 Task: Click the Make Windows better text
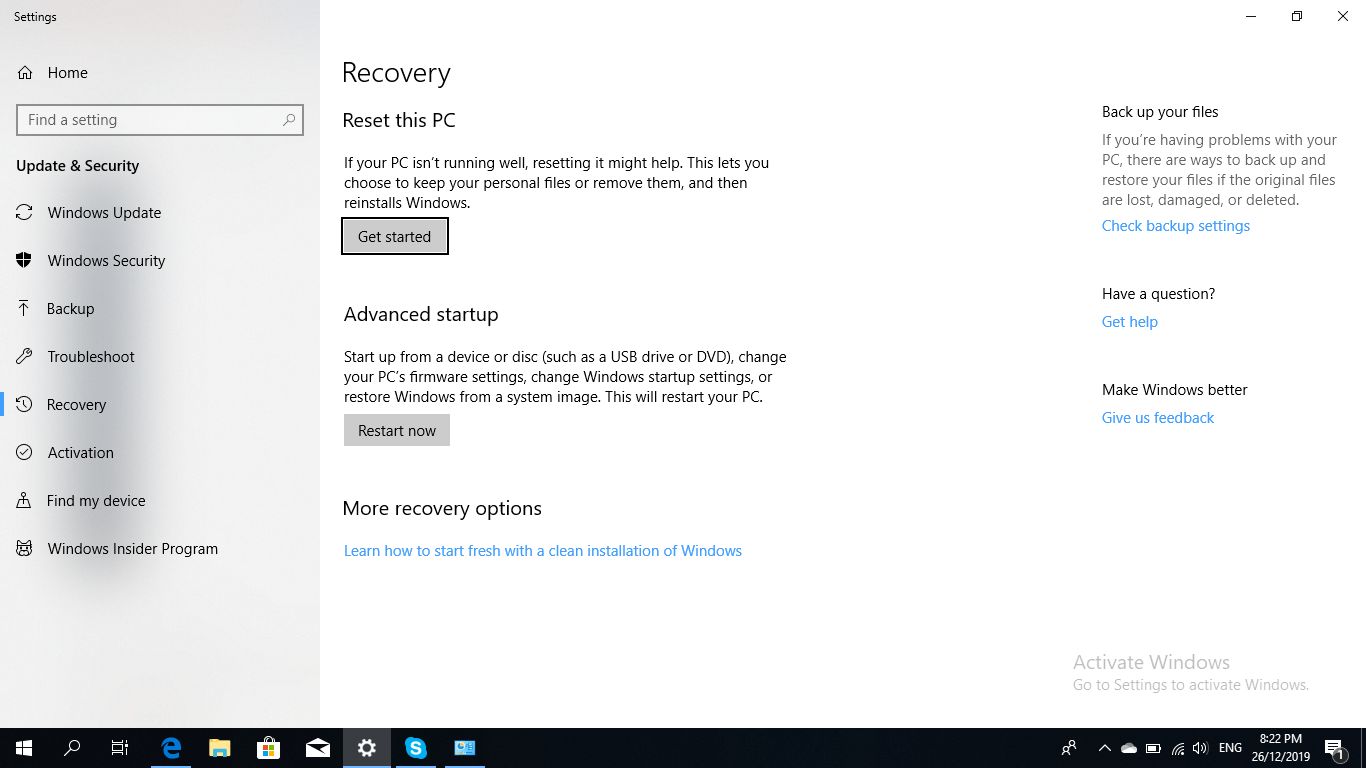pyautogui.click(x=1175, y=390)
